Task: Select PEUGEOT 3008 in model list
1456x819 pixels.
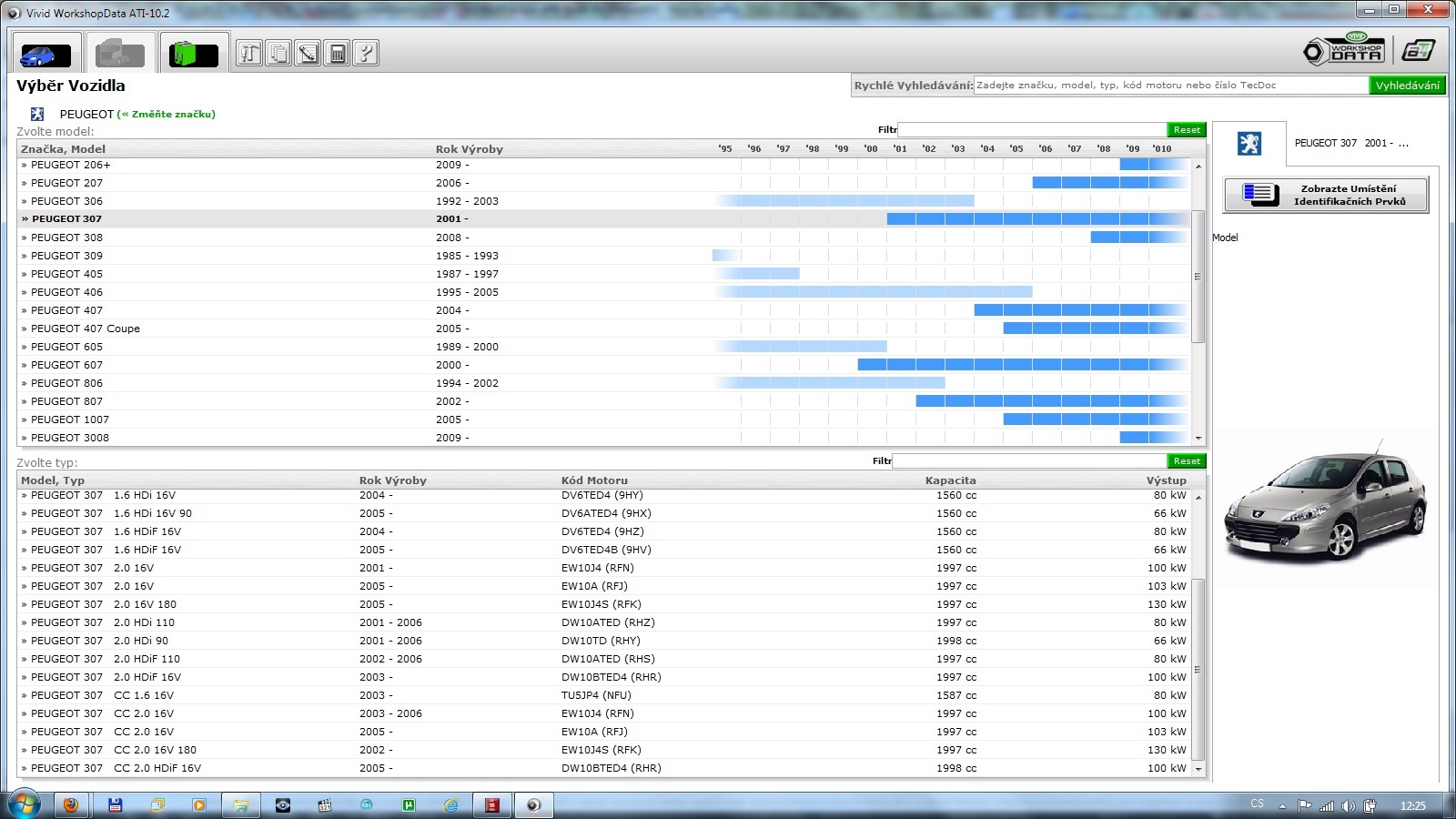Action: 605,438
